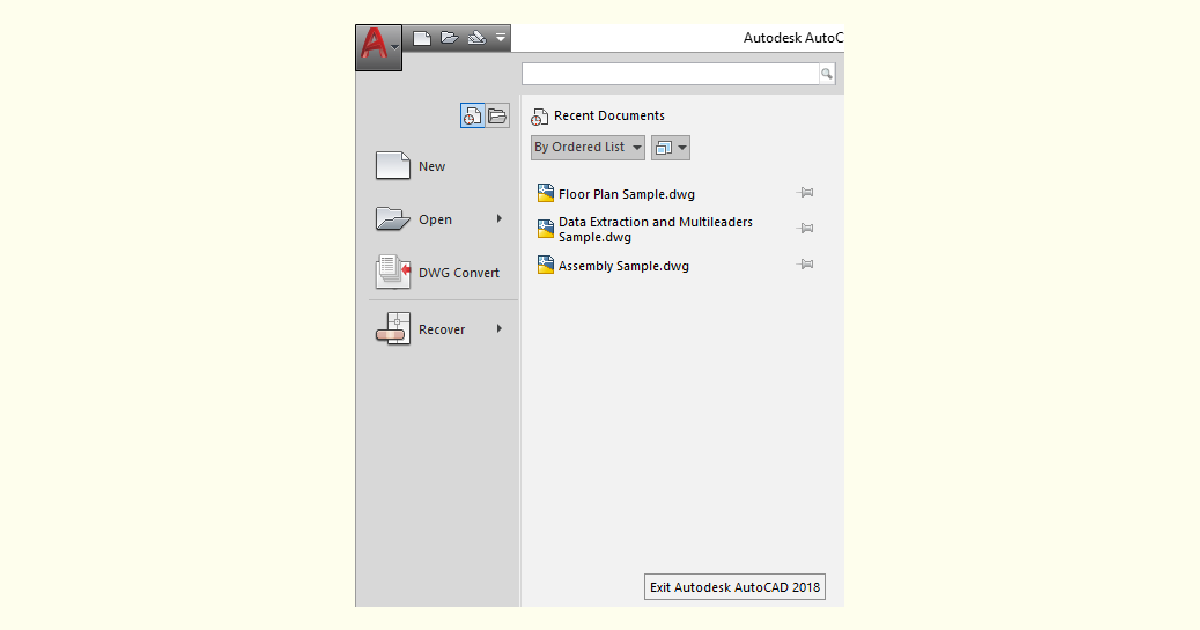Pin Floor Plan Sample.dwg to the list
Viewport: 1200px width, 630px height.
point(805,193)
